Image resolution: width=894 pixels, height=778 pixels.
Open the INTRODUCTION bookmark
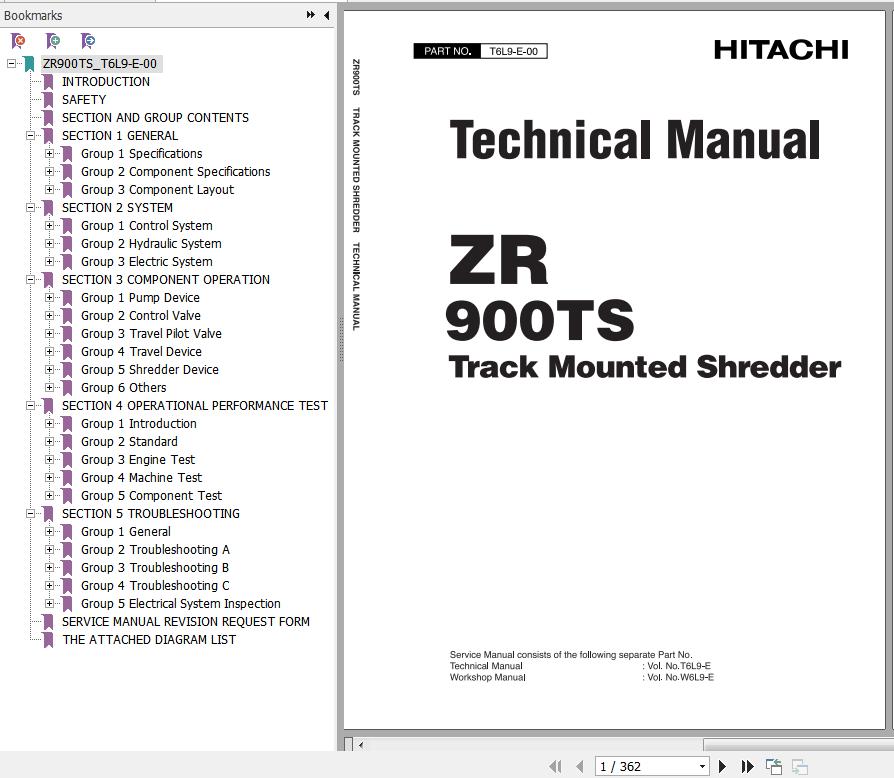click(106, 82)
